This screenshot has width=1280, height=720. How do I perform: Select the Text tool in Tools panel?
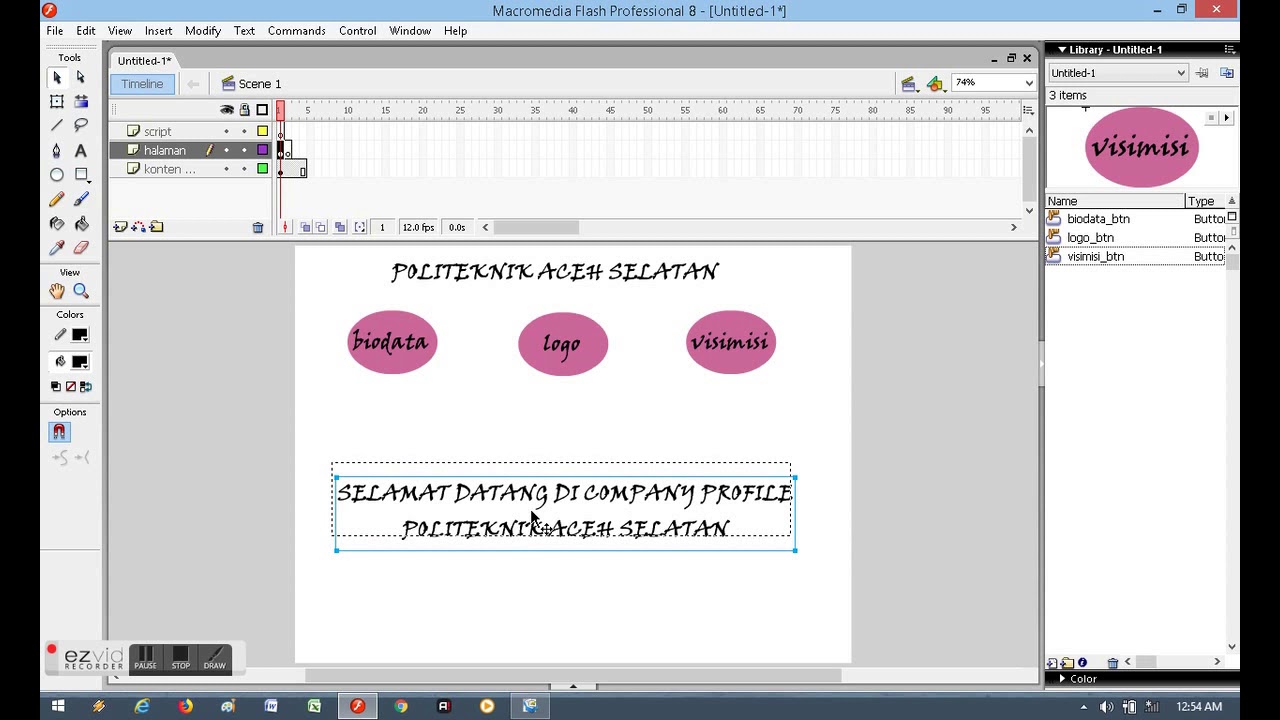(81, 150)
